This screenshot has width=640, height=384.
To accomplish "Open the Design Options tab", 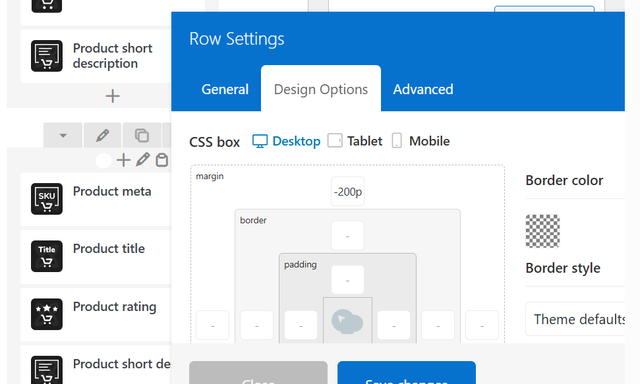I will click(x=321, y=89).
